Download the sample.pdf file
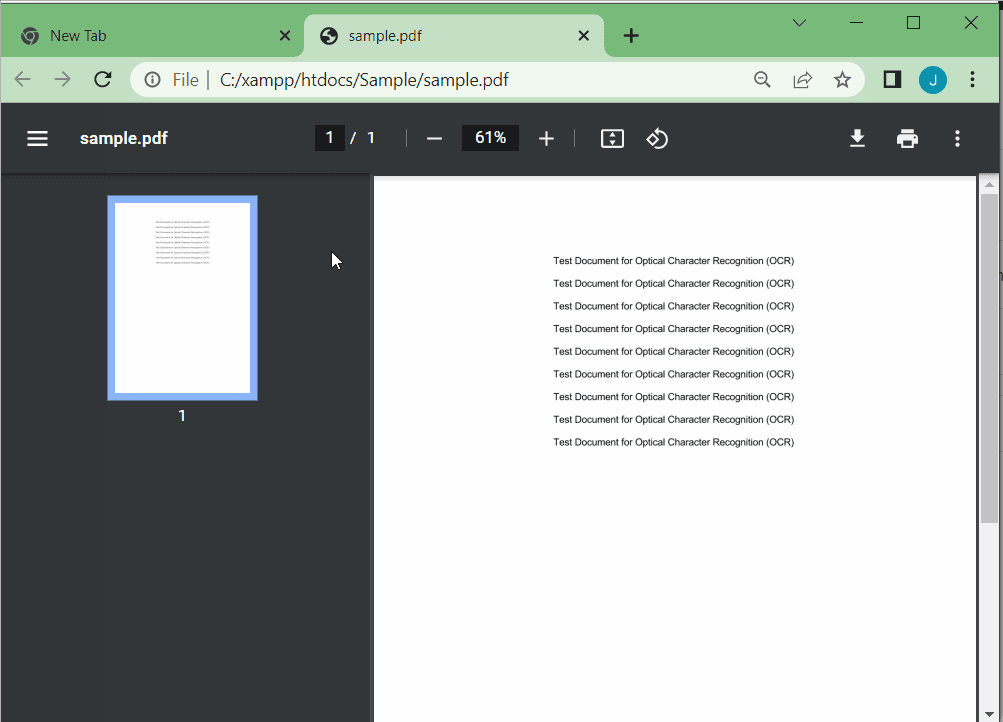The width and height of the screenshot is (1003, 722). (857, 138)
